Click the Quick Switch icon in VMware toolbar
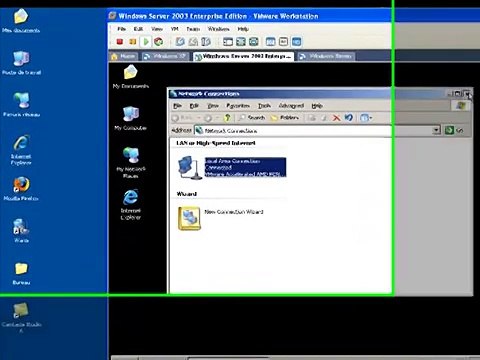The image size is (480, 360). point(254,42)
